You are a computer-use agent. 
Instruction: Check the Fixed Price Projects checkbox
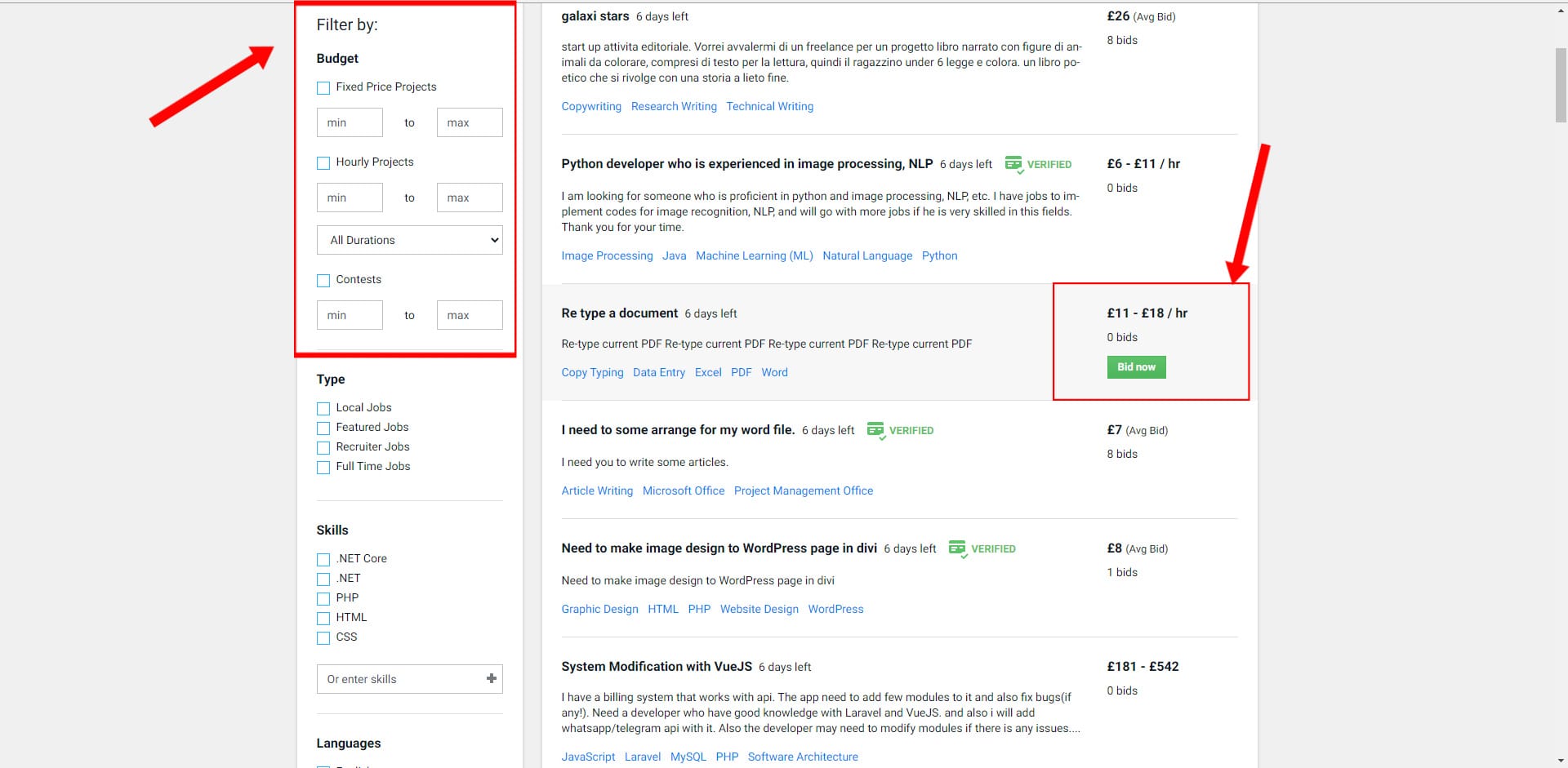pyautogui.click(x=323, y=87)
